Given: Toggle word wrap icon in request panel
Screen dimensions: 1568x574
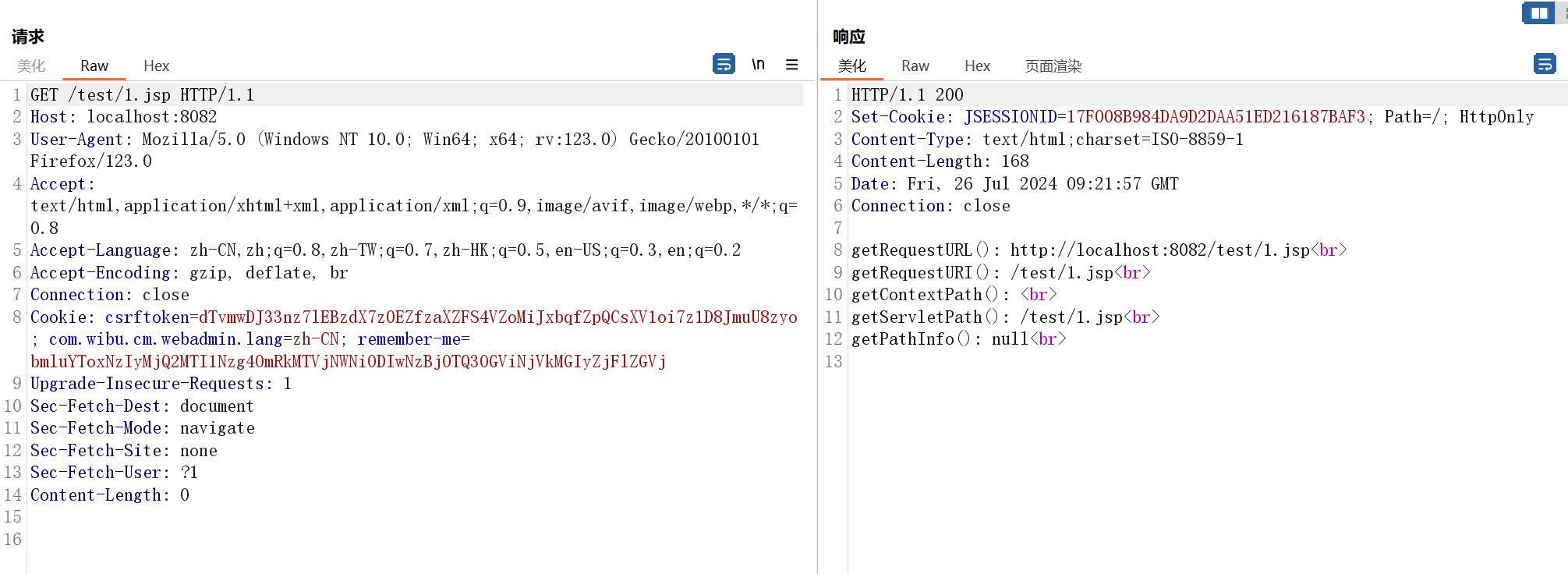Looking at the screenshot, I should pyautogui.click(x=724, y=64).
